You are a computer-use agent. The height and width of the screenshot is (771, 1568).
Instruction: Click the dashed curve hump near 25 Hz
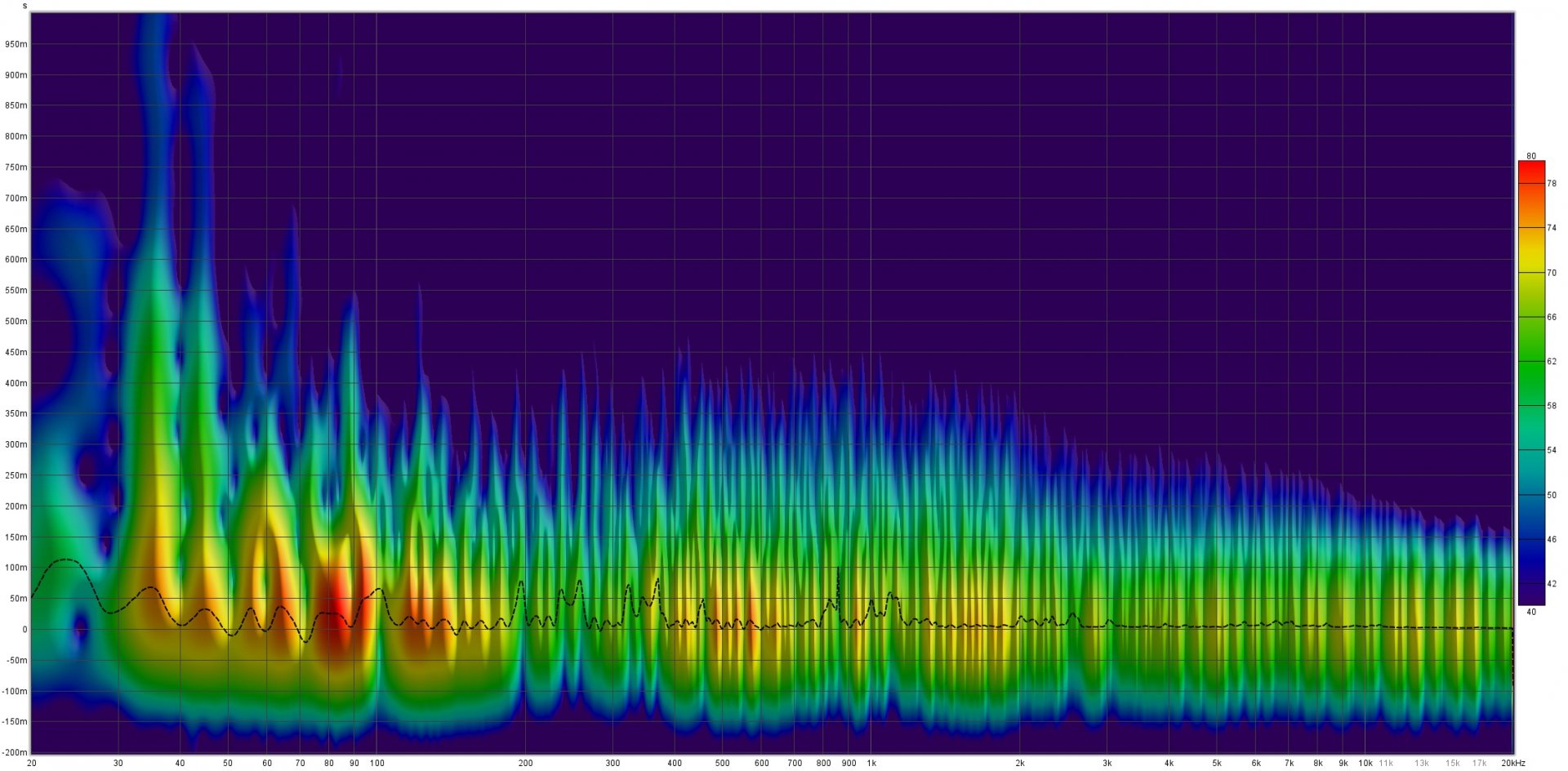point(65,561)
